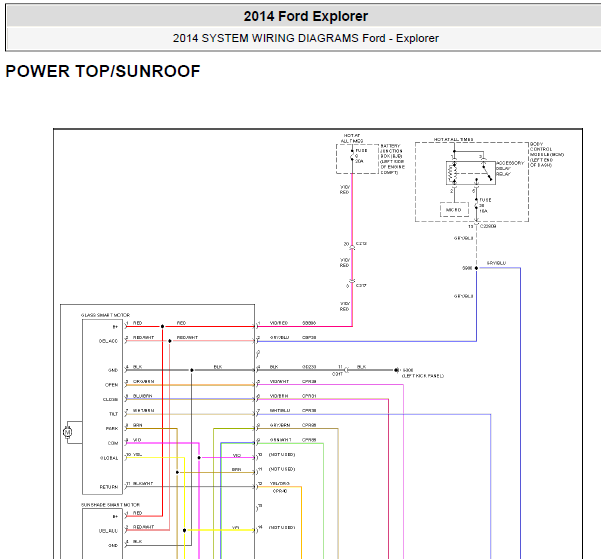Click the HOT AT ALL TIMES label above BCM
601x559 pixels.
point(453,140)
